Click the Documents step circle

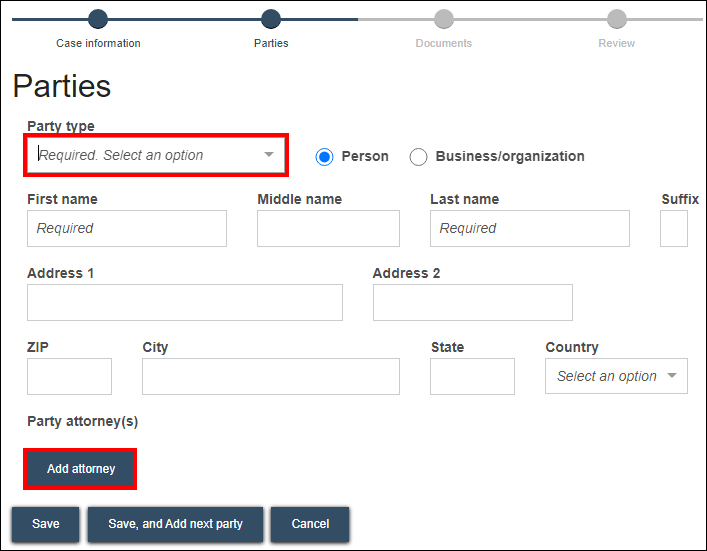point(444,19)
